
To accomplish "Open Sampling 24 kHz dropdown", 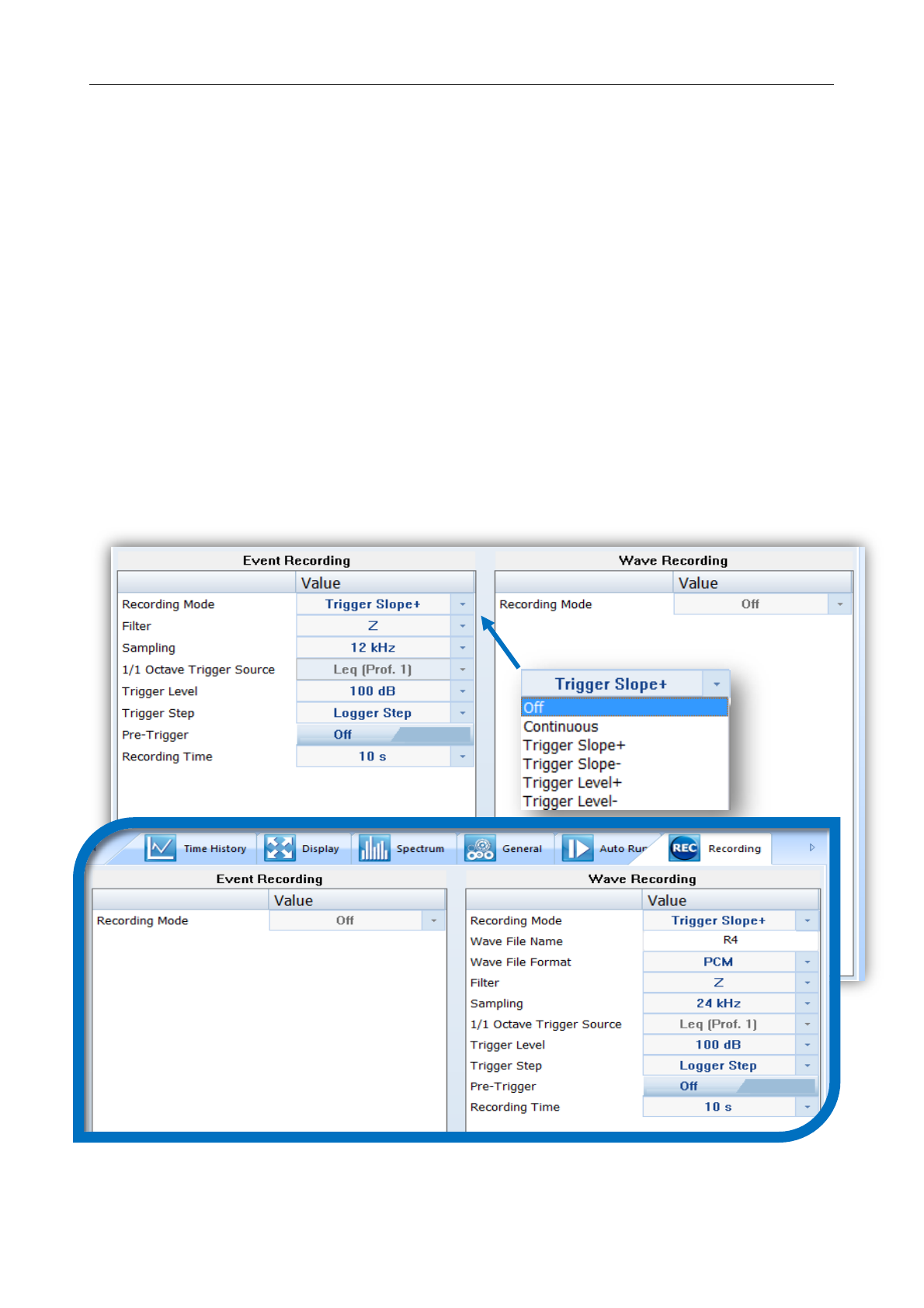I will click(808, 1004).
